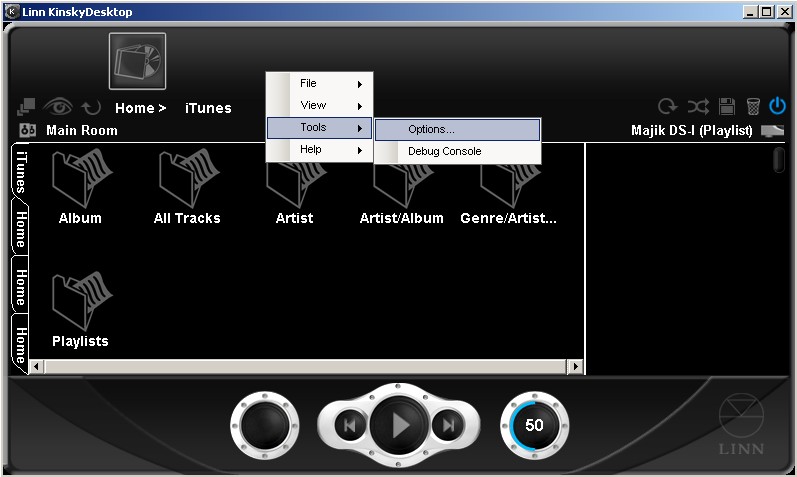Skip to the next track
The height and width of the screenshot is (477, 797).
click(x=448, y=425)
